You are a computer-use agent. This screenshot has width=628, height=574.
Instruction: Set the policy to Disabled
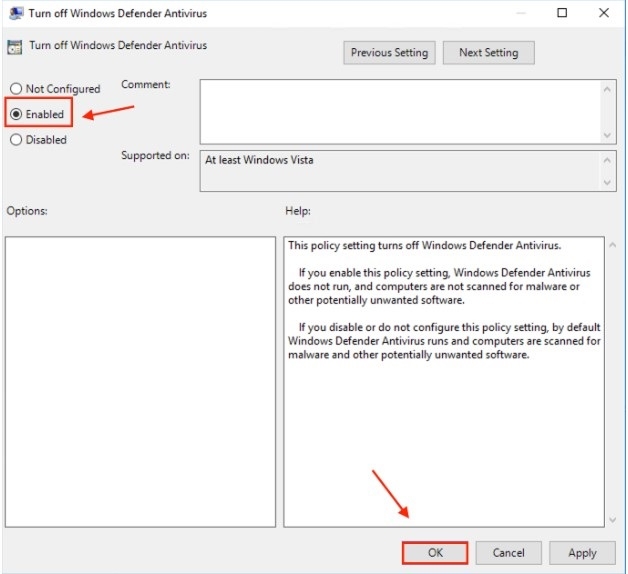(16, 140)
